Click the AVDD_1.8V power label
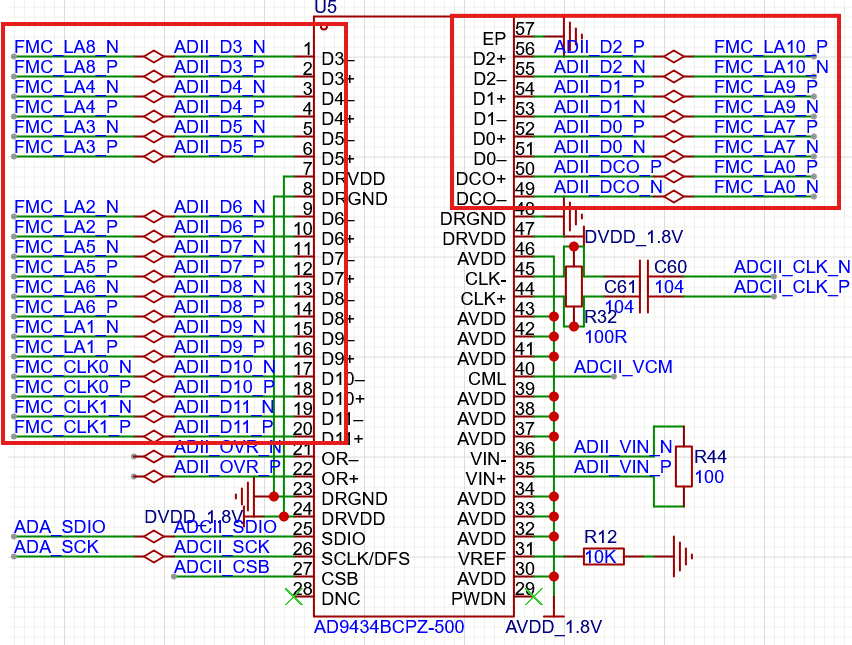Screen dimensions: 852x645 tap(554, 627)
